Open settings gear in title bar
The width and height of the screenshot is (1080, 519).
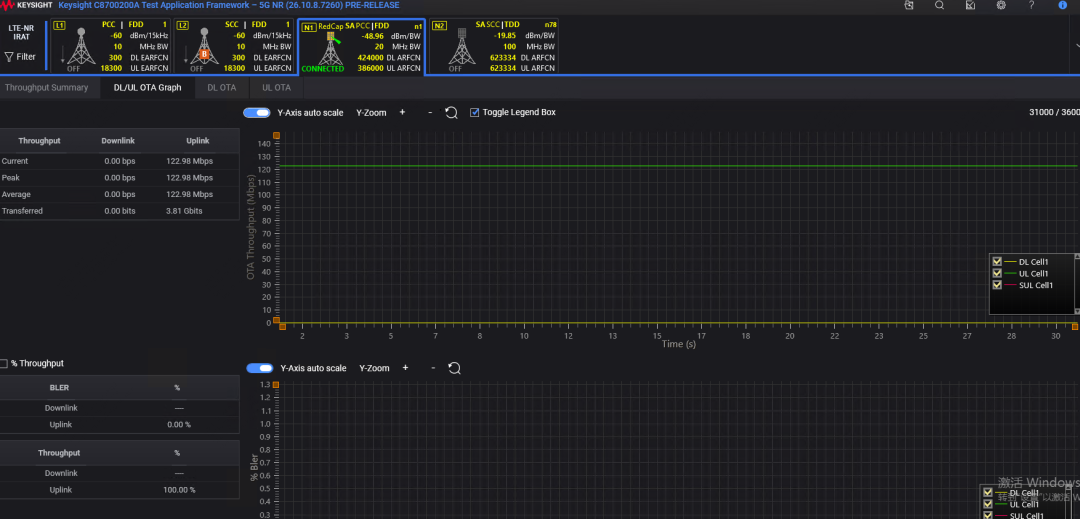pos(1001,5)
